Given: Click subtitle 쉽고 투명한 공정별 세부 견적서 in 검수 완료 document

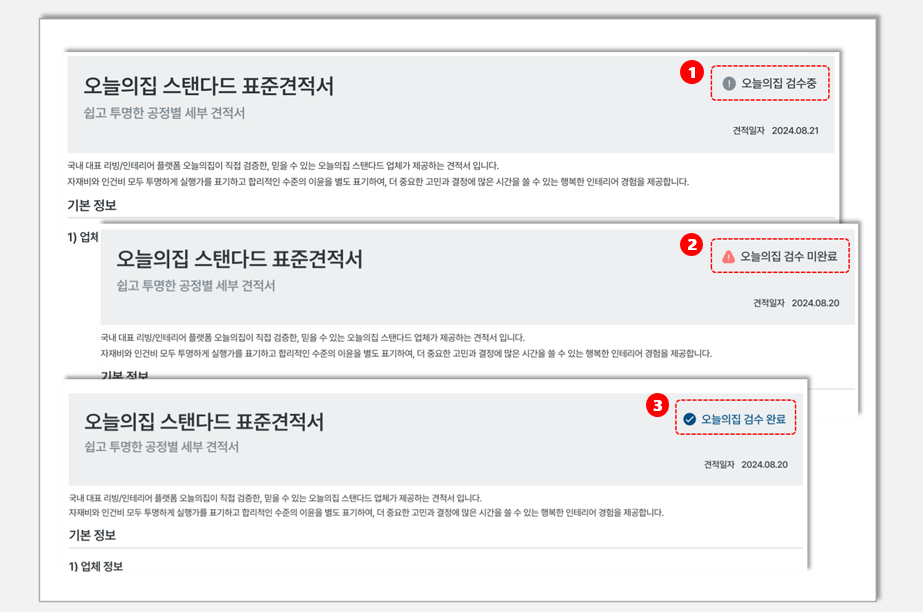Looking at the screenshot, I should [x=162, y=447].
